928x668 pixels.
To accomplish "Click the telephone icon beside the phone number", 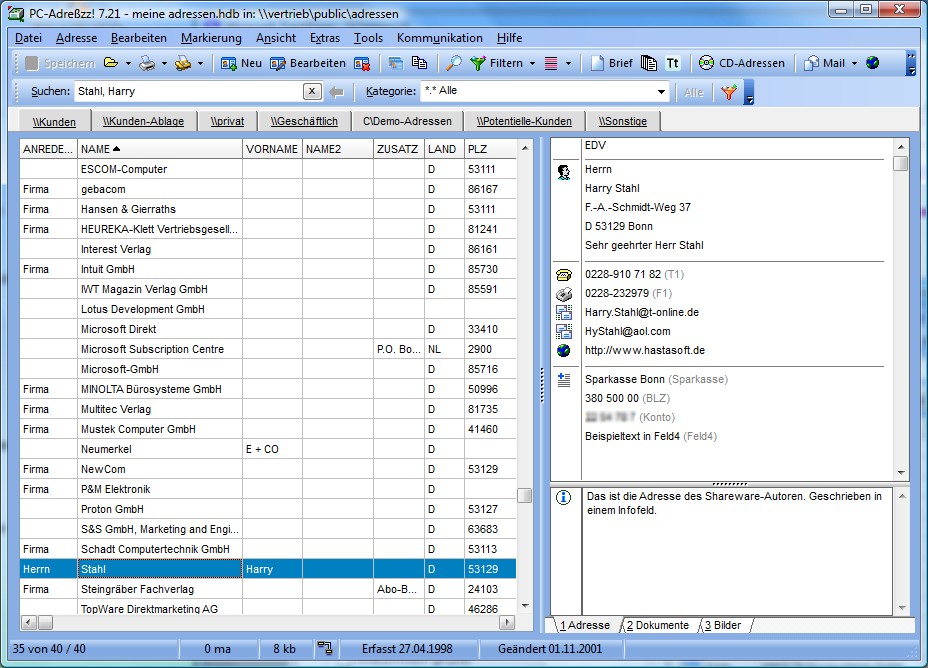I will (x=564, y=275).
